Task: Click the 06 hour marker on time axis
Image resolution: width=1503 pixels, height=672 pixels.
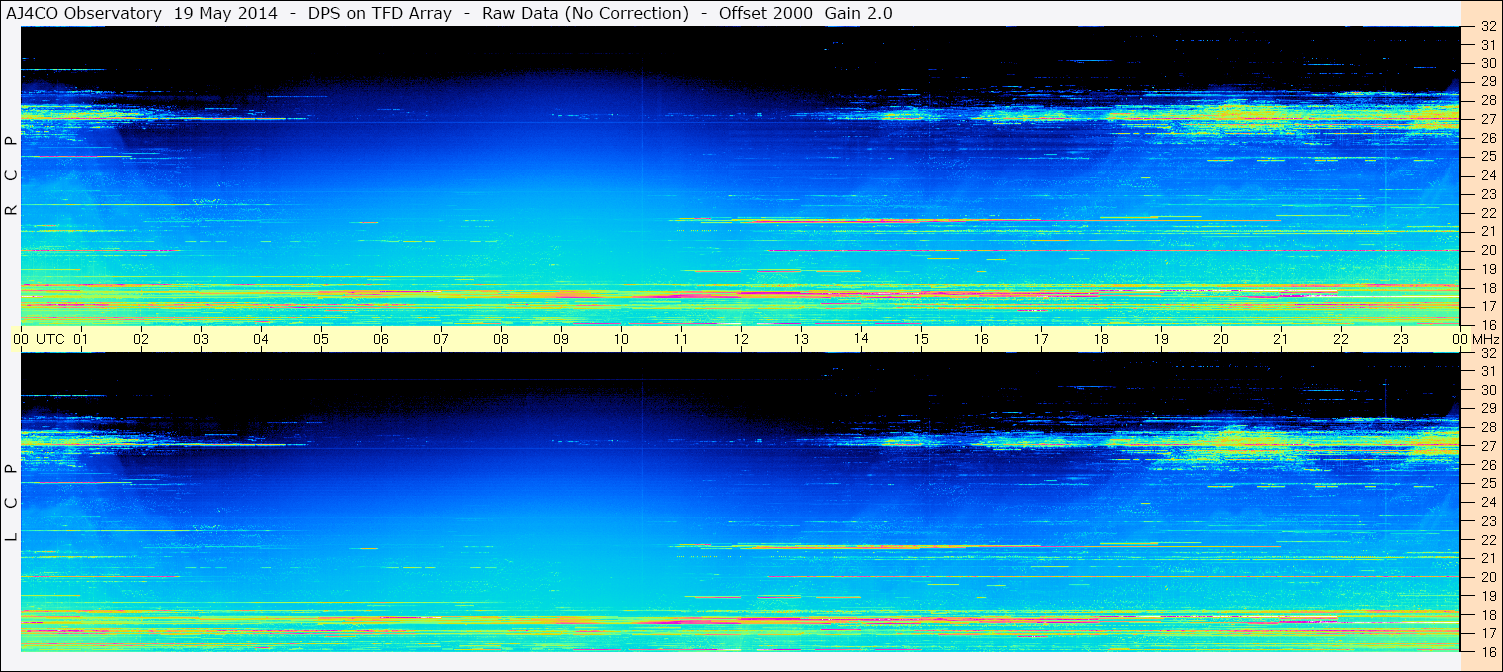Action: point(381,339)
